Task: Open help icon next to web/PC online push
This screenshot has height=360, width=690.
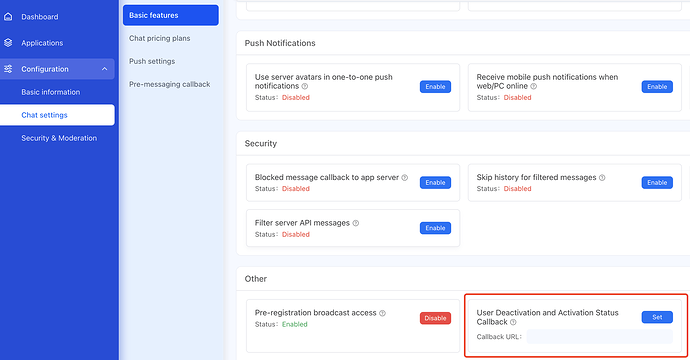Action: (533, 86)
